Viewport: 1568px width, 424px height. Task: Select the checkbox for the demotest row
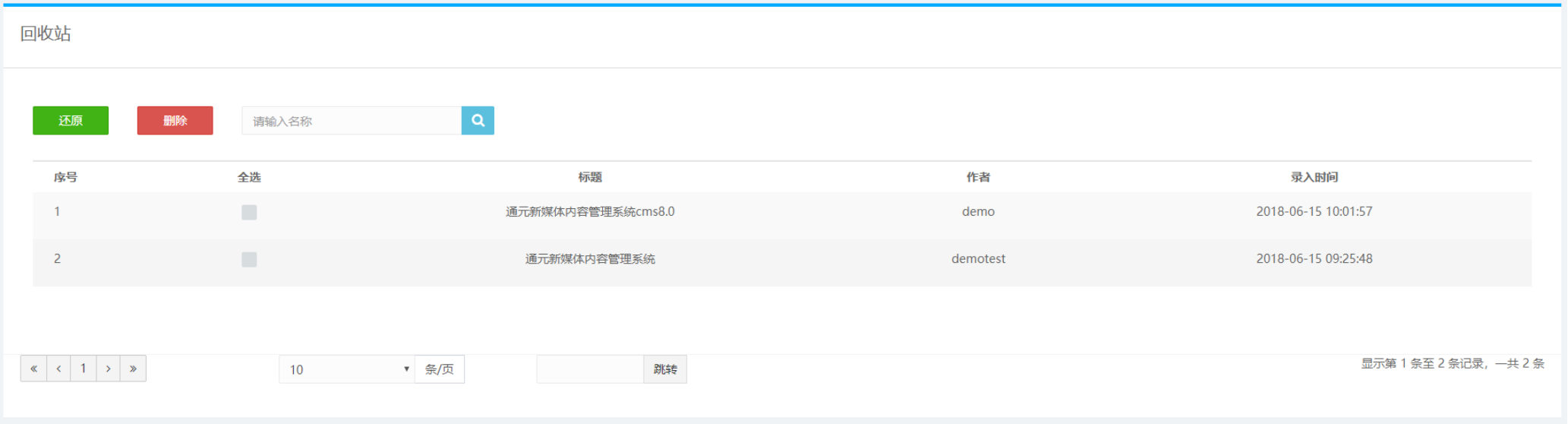tap(249, 260)
